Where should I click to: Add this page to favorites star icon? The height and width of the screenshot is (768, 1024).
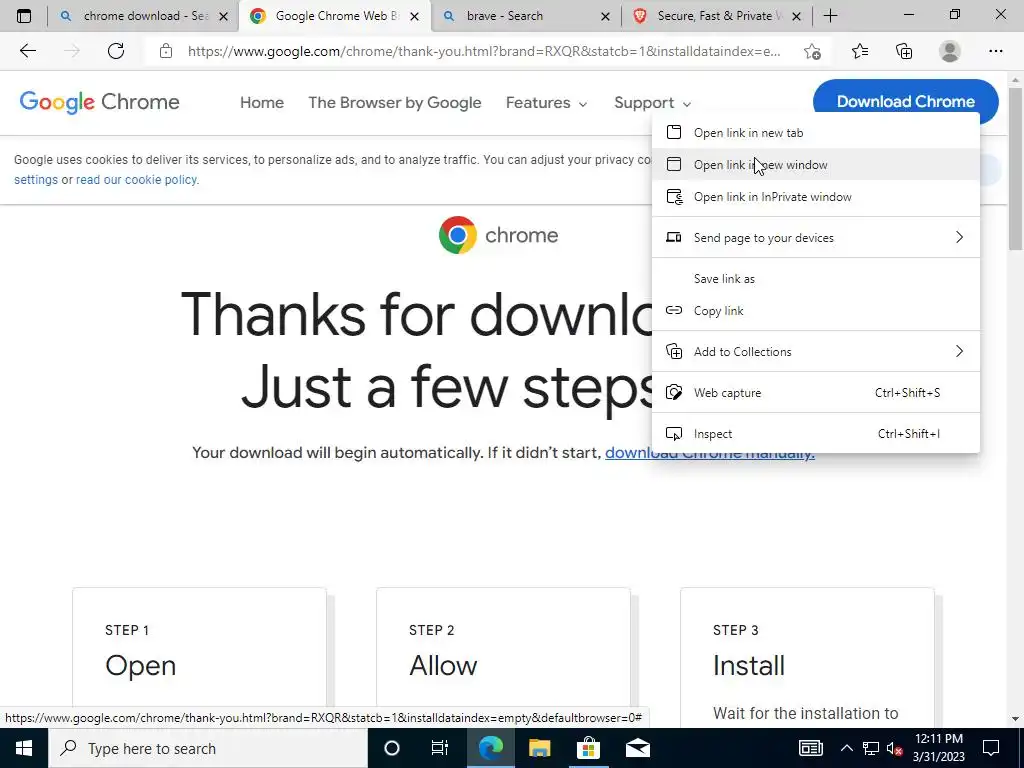(x=812, y=51)
